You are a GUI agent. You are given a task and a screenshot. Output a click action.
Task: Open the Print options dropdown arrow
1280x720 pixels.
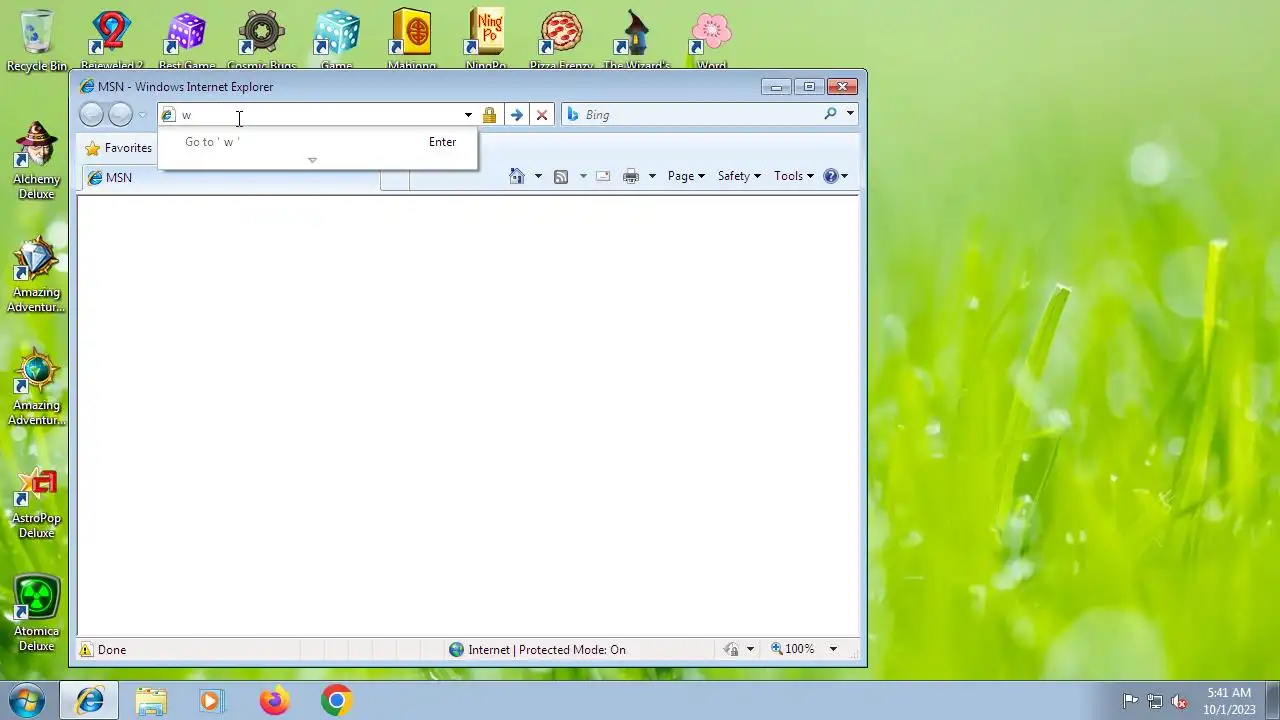point(652,176)
